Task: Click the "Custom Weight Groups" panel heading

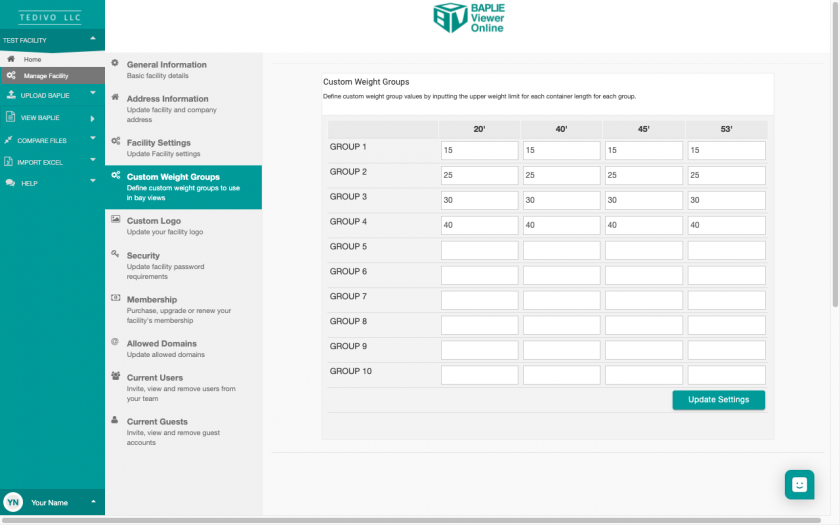Action: [366, 81]
